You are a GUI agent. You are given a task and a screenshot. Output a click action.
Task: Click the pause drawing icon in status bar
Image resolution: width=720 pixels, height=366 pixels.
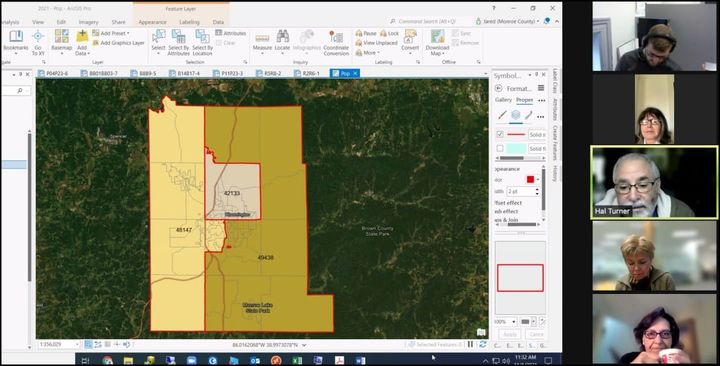pos(470,344)
